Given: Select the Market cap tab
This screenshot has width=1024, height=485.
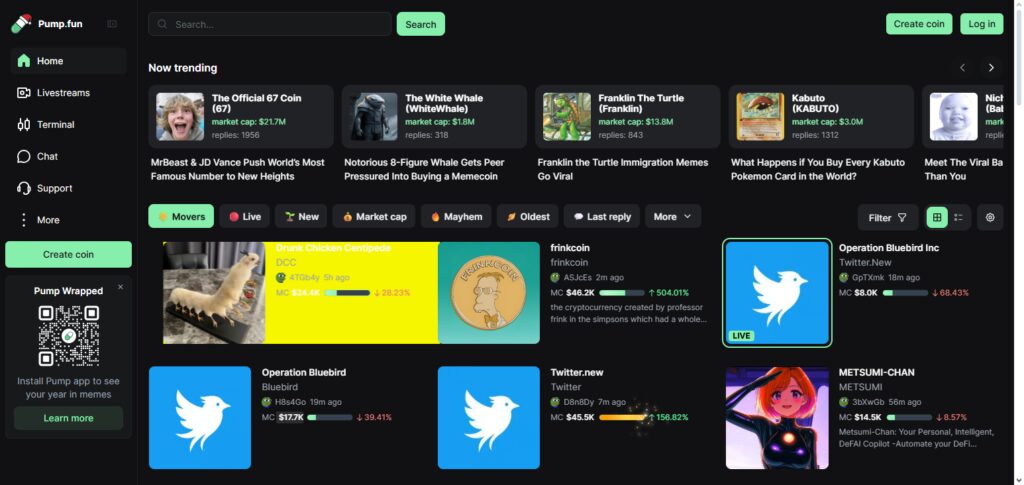Looking at the screenshot, I should tap(375, 217).
